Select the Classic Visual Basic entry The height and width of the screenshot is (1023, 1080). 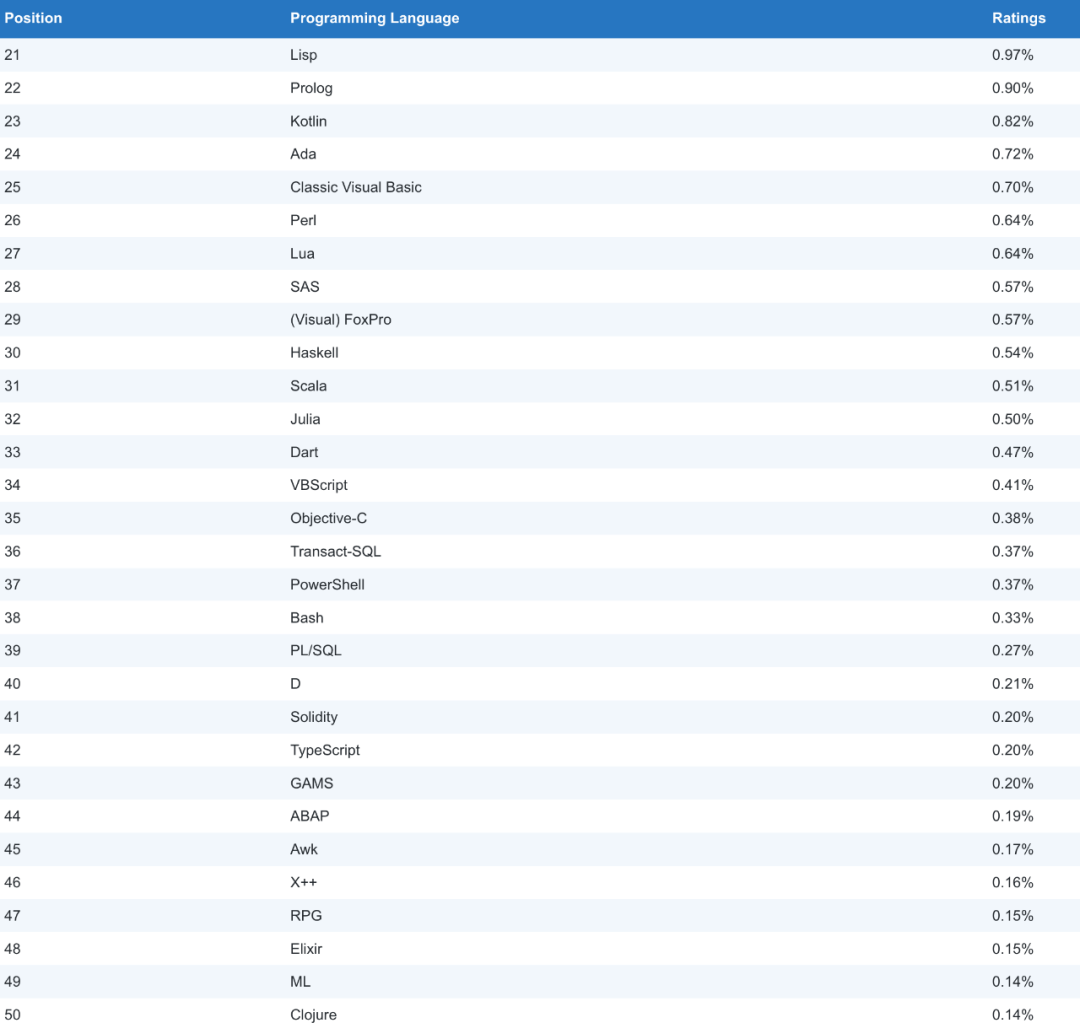coord(355,187)
